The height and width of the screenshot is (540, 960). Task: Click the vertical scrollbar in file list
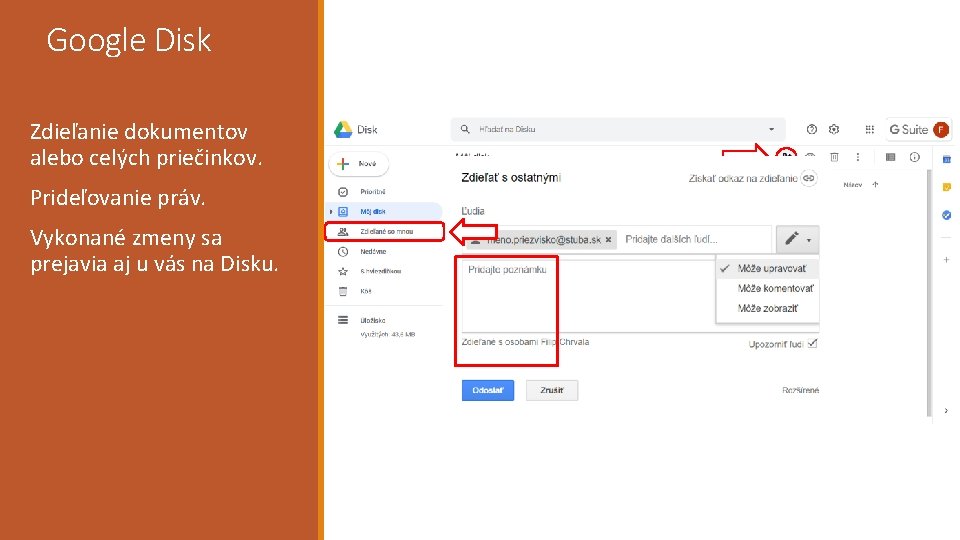tap(929, 293)
